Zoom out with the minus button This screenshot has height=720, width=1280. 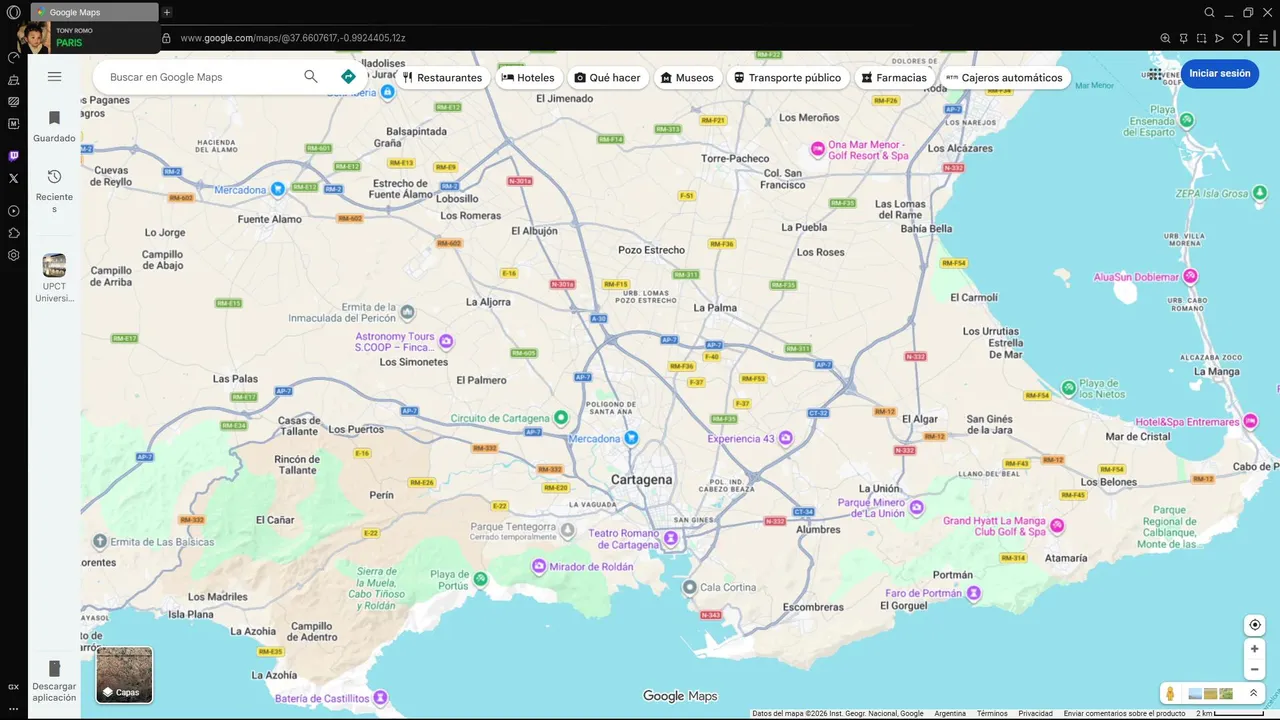1254,669
